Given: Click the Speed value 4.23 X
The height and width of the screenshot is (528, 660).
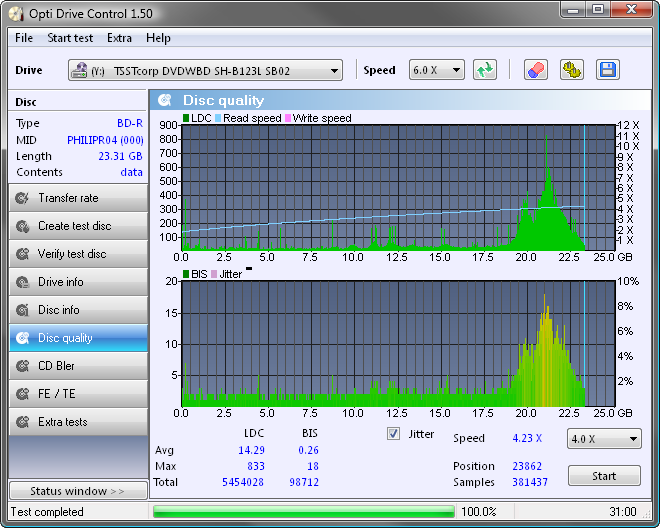Looking at the screenshot, I should tap(527, 438).
